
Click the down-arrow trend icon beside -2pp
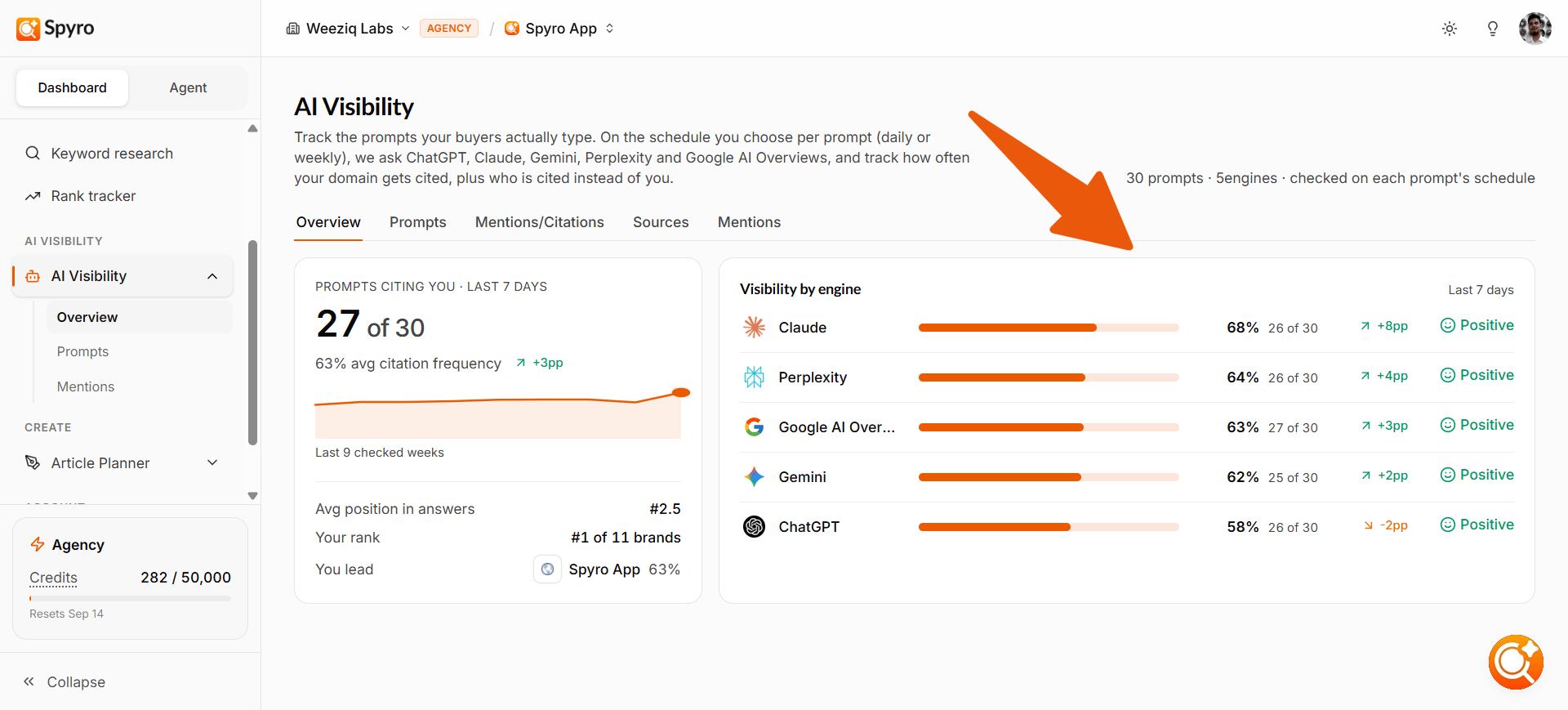[x=1369, y=525]
